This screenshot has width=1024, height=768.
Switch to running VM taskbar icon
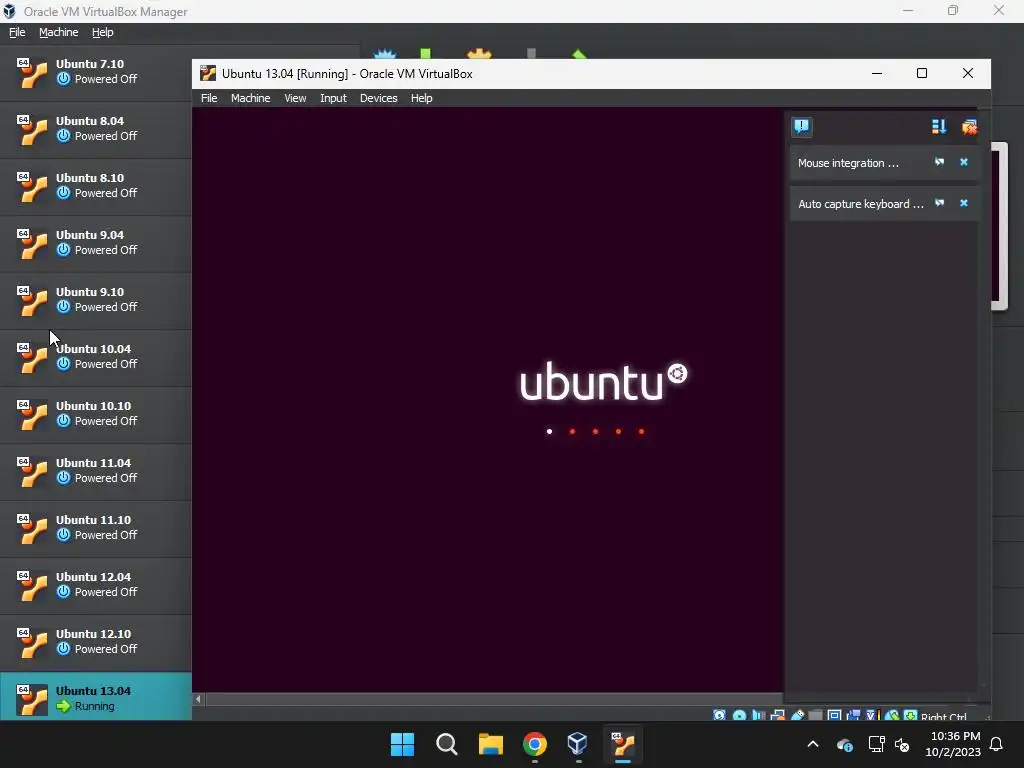(x=622, y=744)
